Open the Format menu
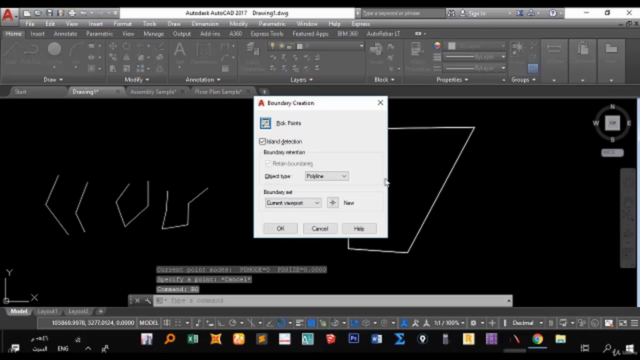Viewport: 640px width, 360px height. 122,24
